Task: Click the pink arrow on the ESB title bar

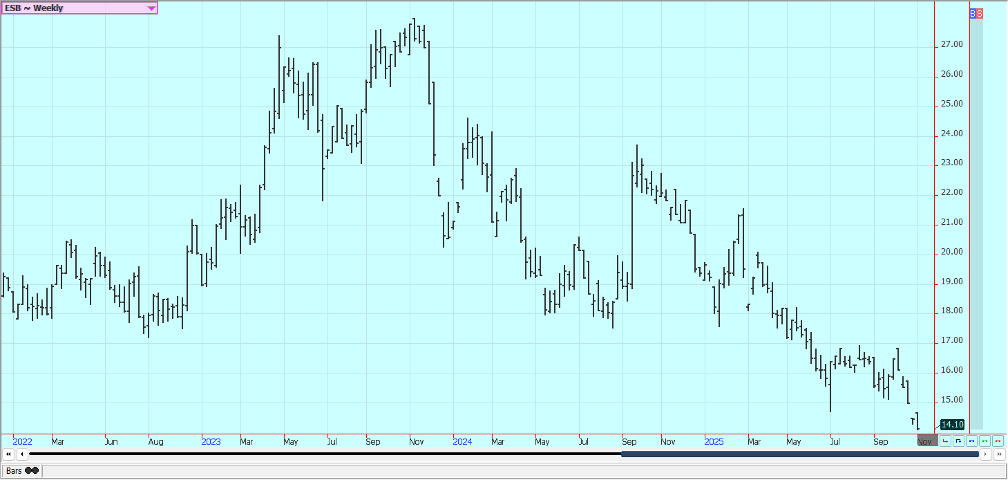Action: 151,8
